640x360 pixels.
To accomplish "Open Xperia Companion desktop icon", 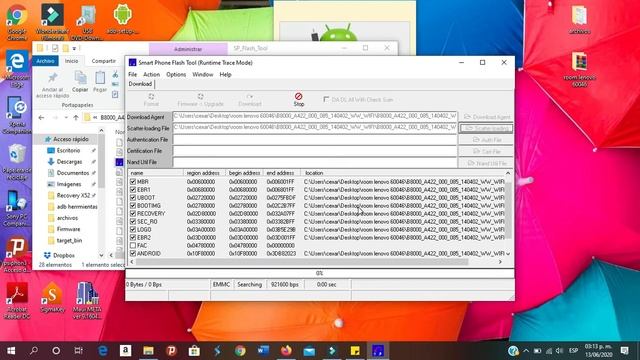I will pyautogui.click(x=17, y=115).
